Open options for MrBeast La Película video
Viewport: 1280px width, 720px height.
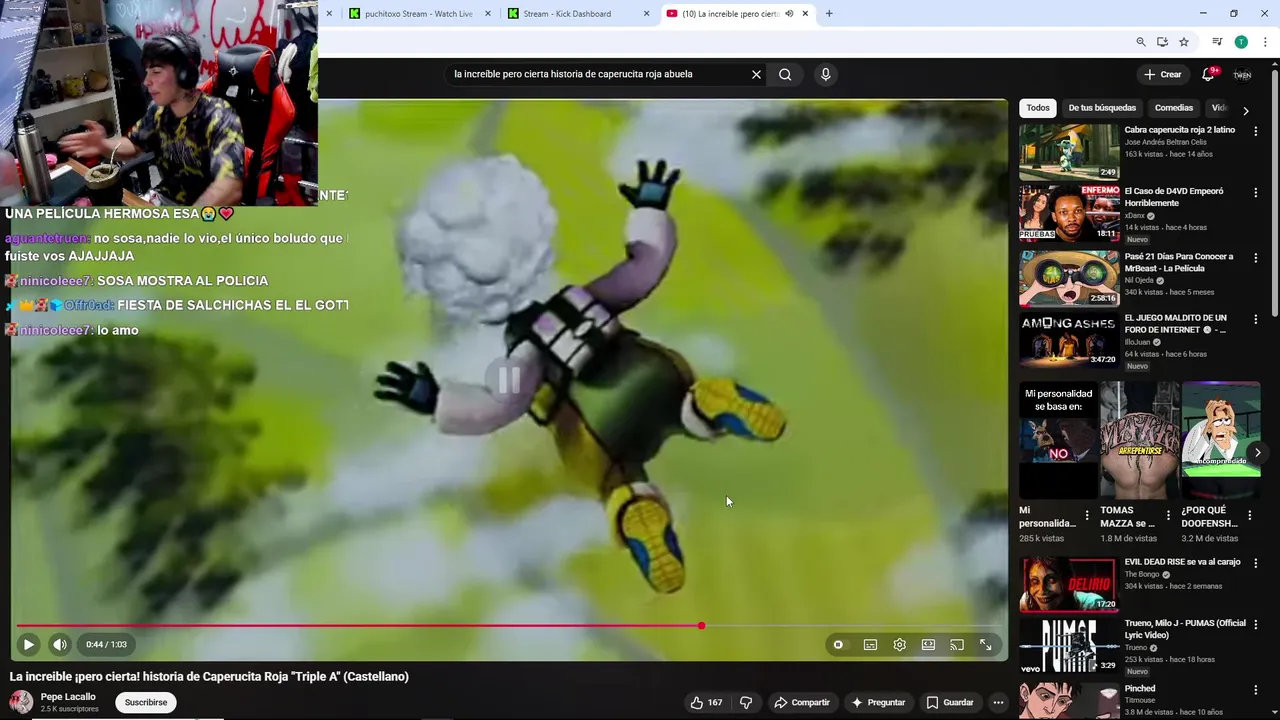[1256, 258]
